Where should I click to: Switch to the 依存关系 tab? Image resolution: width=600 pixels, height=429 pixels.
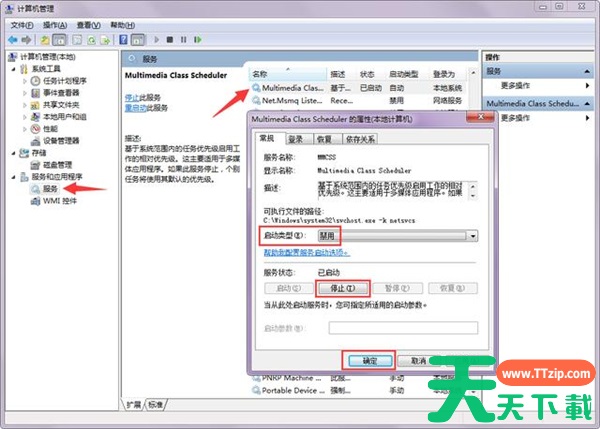360,139
